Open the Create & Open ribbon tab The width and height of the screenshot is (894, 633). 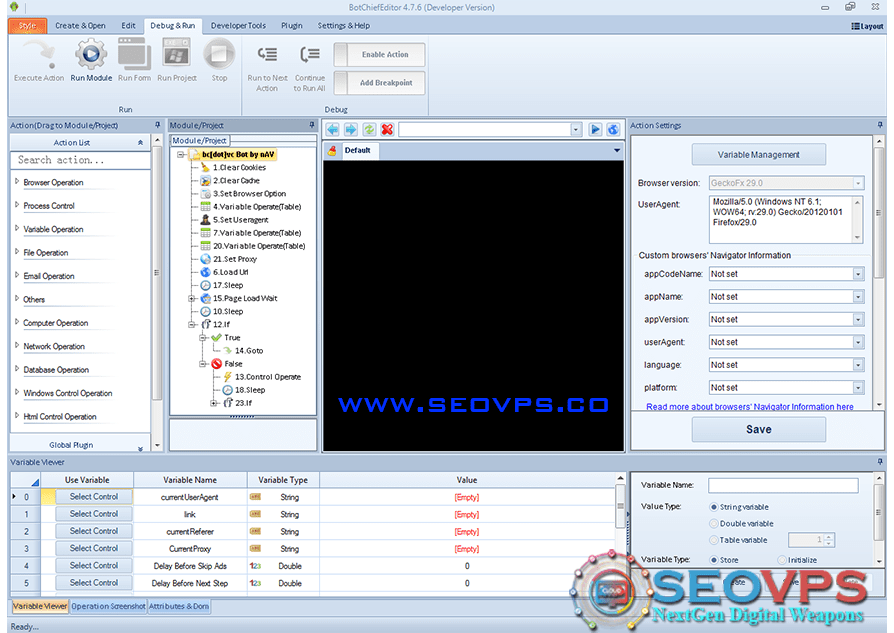click(x=80, y=26)
